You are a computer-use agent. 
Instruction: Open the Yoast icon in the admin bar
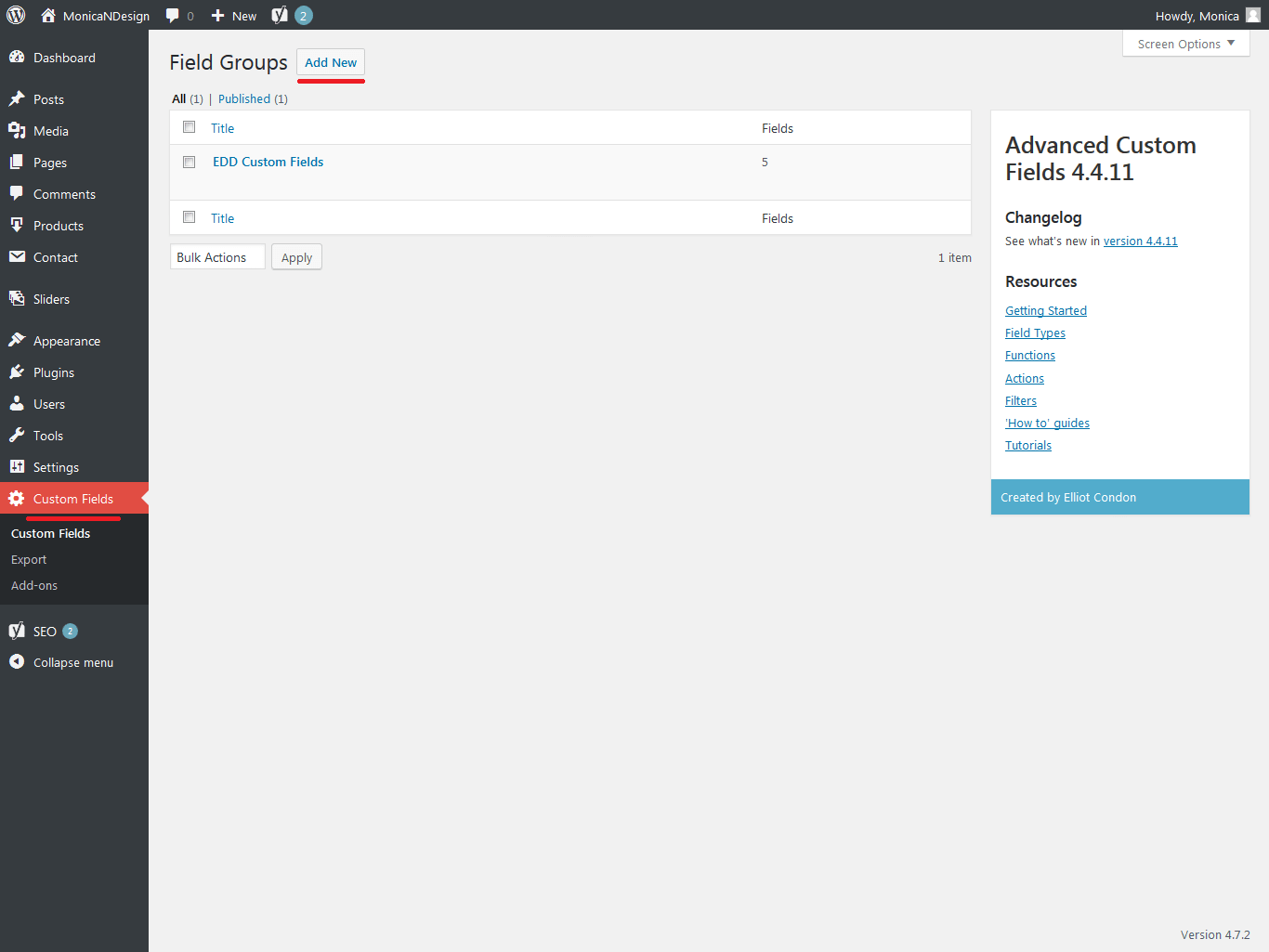tap(280, 15)
